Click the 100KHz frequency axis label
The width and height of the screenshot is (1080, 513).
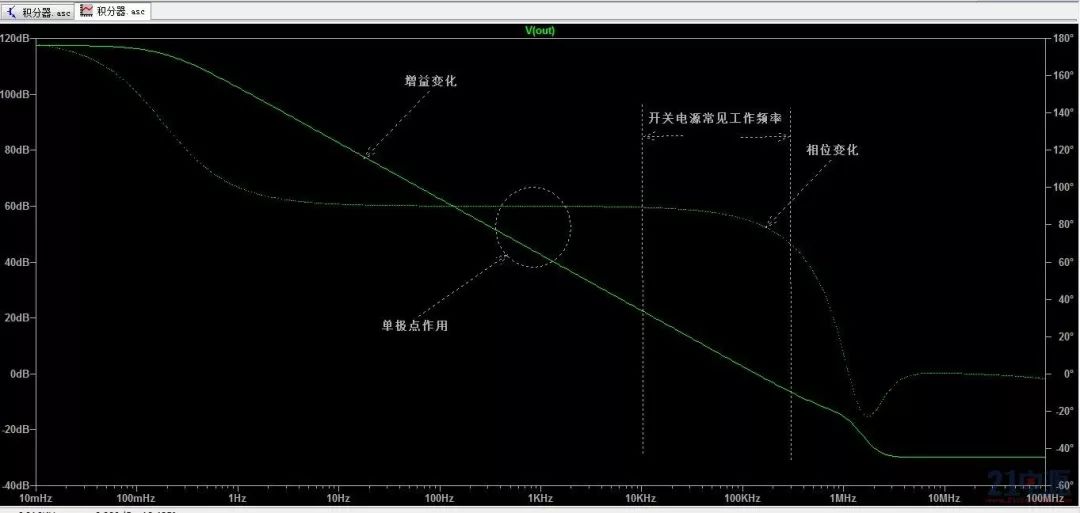(x=742, y=499)
